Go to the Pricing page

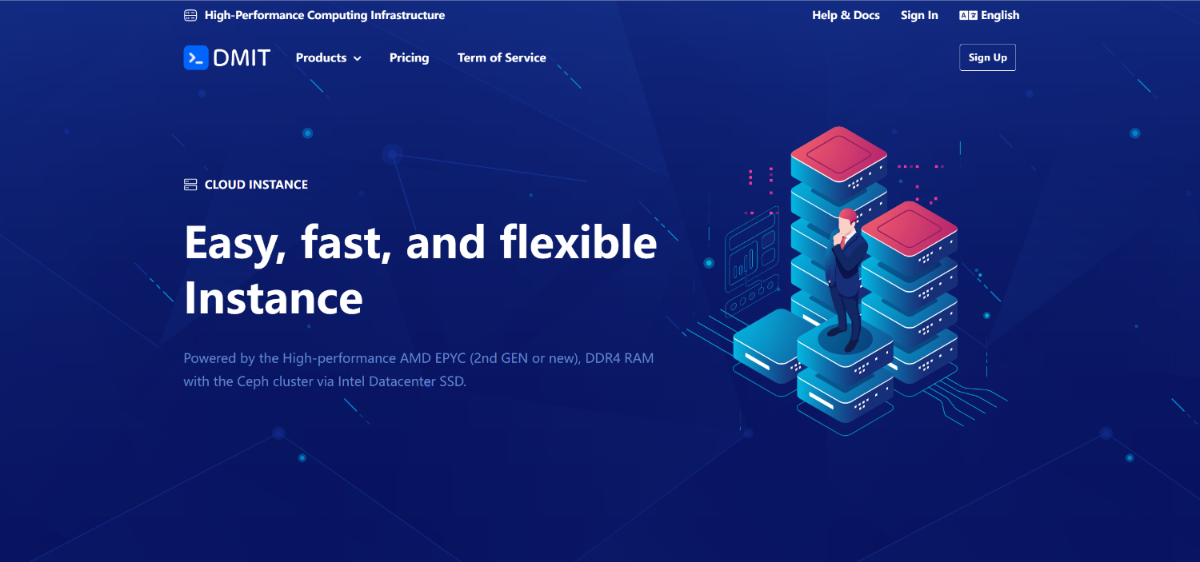409,58
